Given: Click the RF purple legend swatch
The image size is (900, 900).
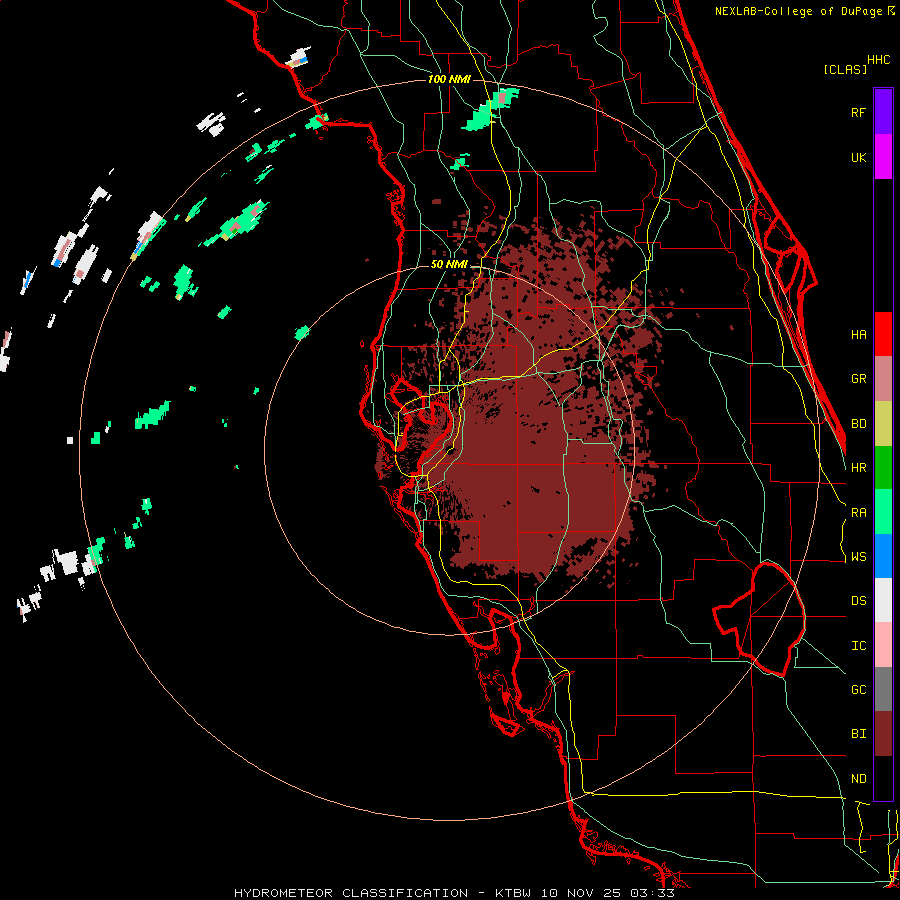Looking at the screenshot, I should [x=883, y=112].
